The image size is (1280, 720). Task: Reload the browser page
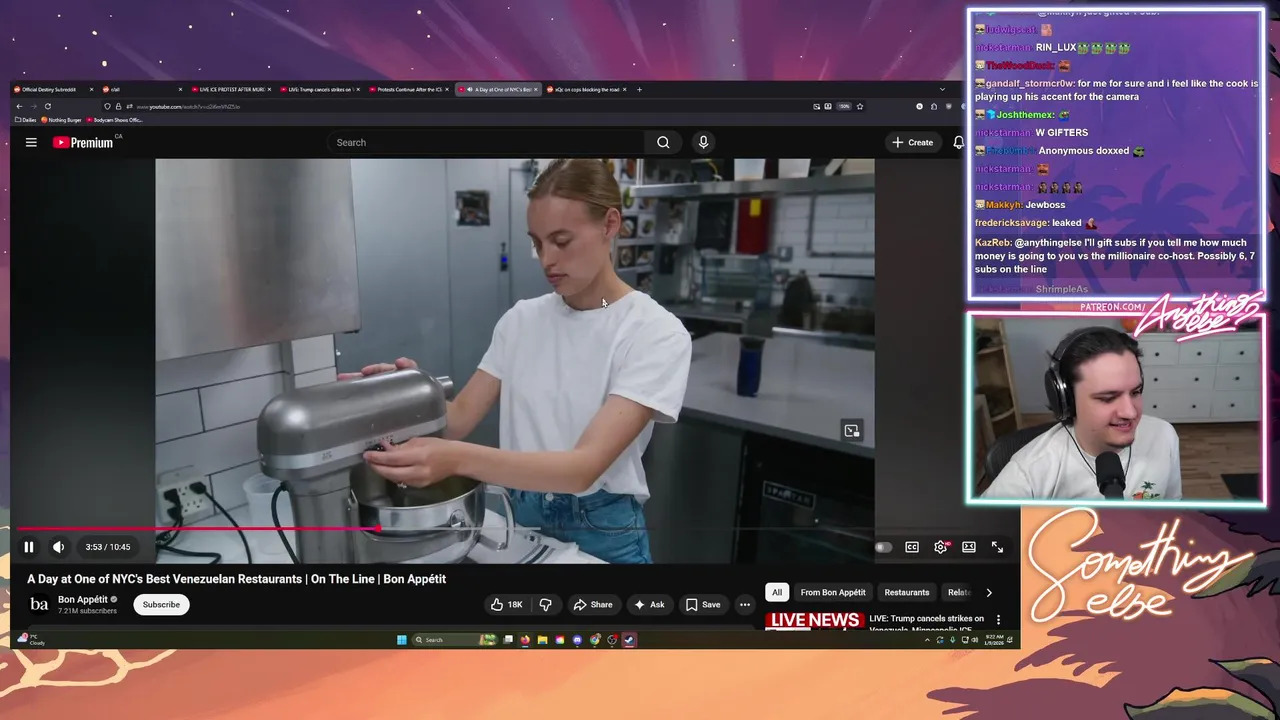point(47,106)
